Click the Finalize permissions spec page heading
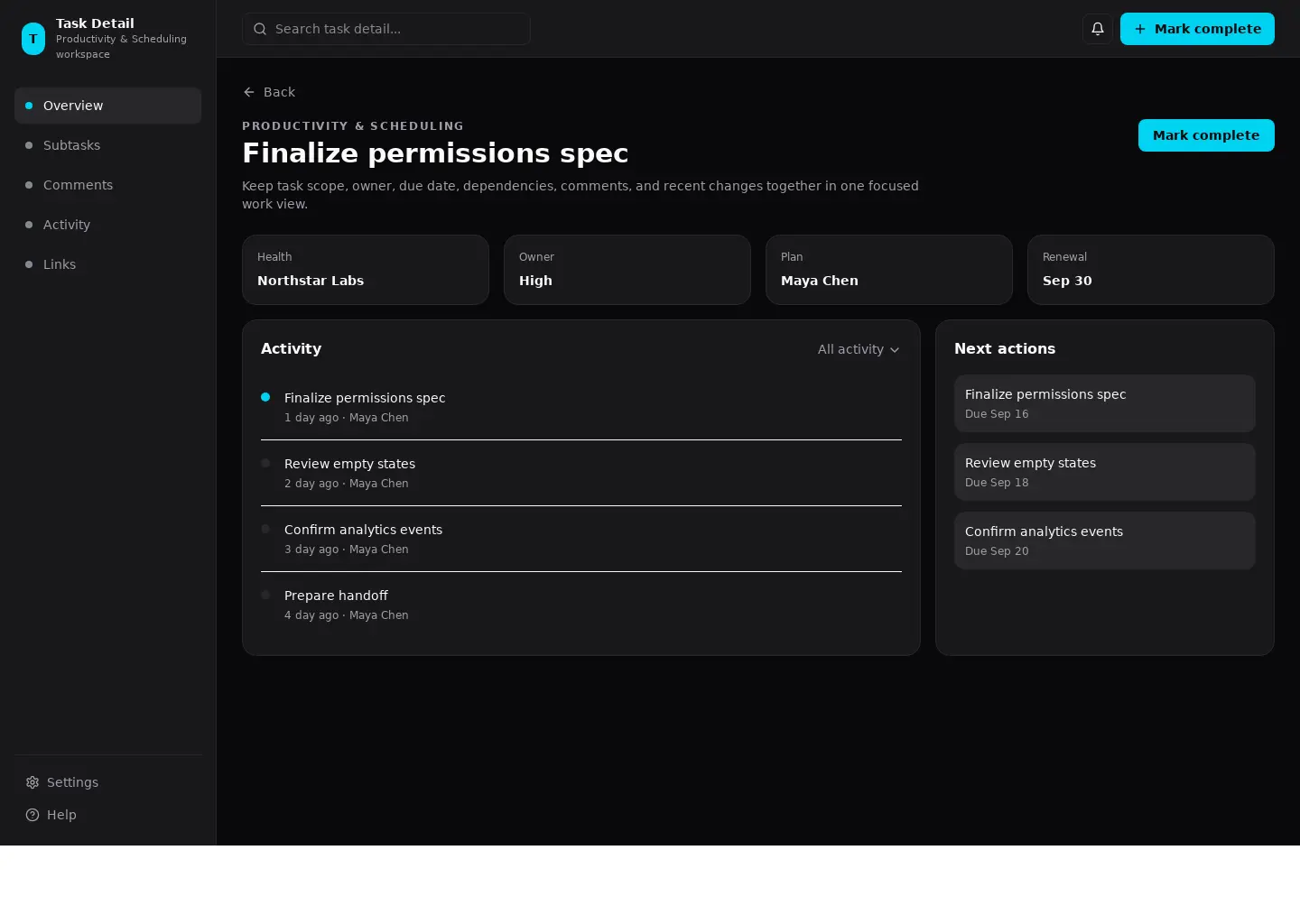This screenshot has width=1300, height=924. click(435, 153)
